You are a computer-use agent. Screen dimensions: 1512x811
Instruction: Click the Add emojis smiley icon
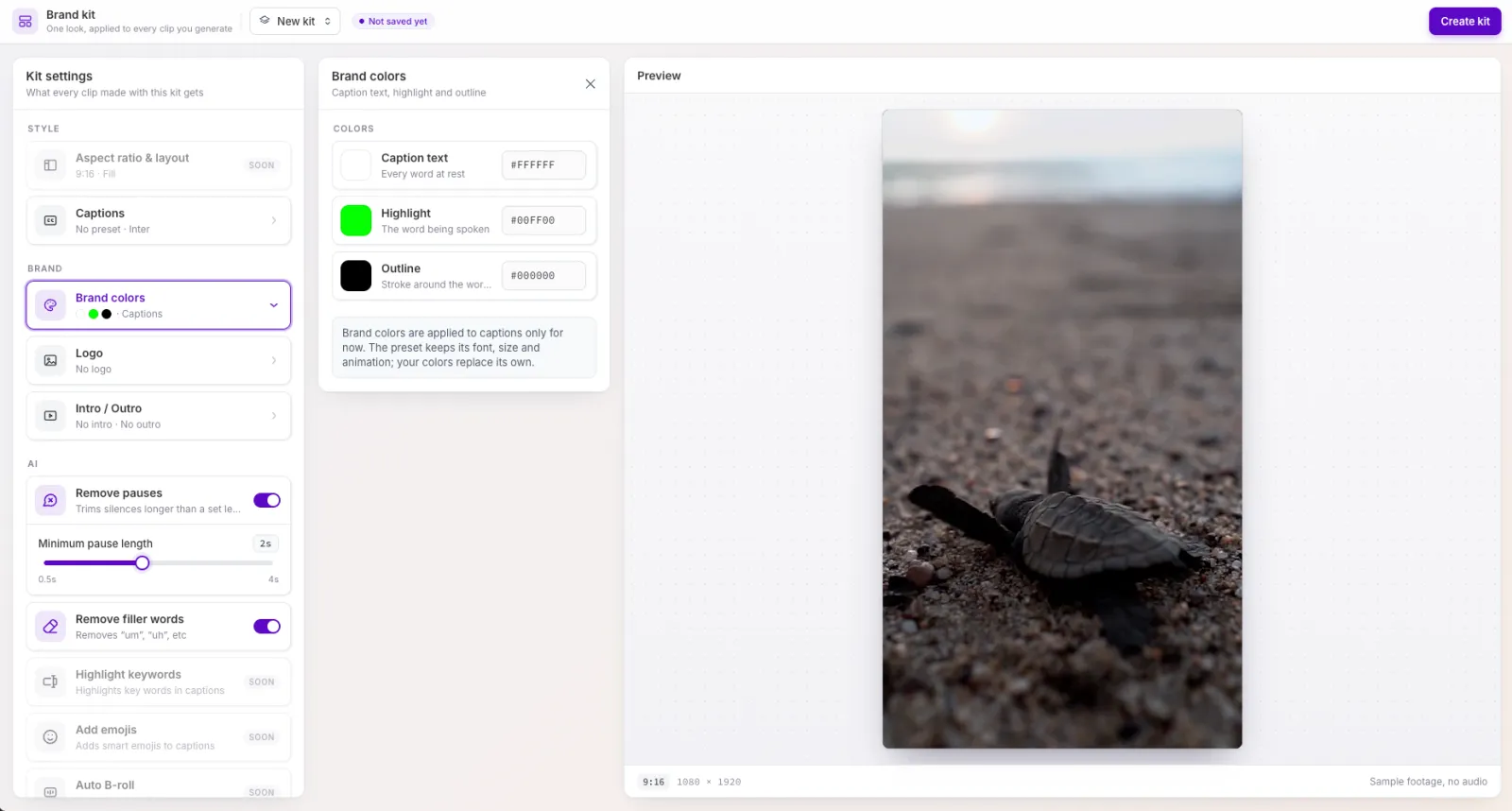tap(50, 737)
